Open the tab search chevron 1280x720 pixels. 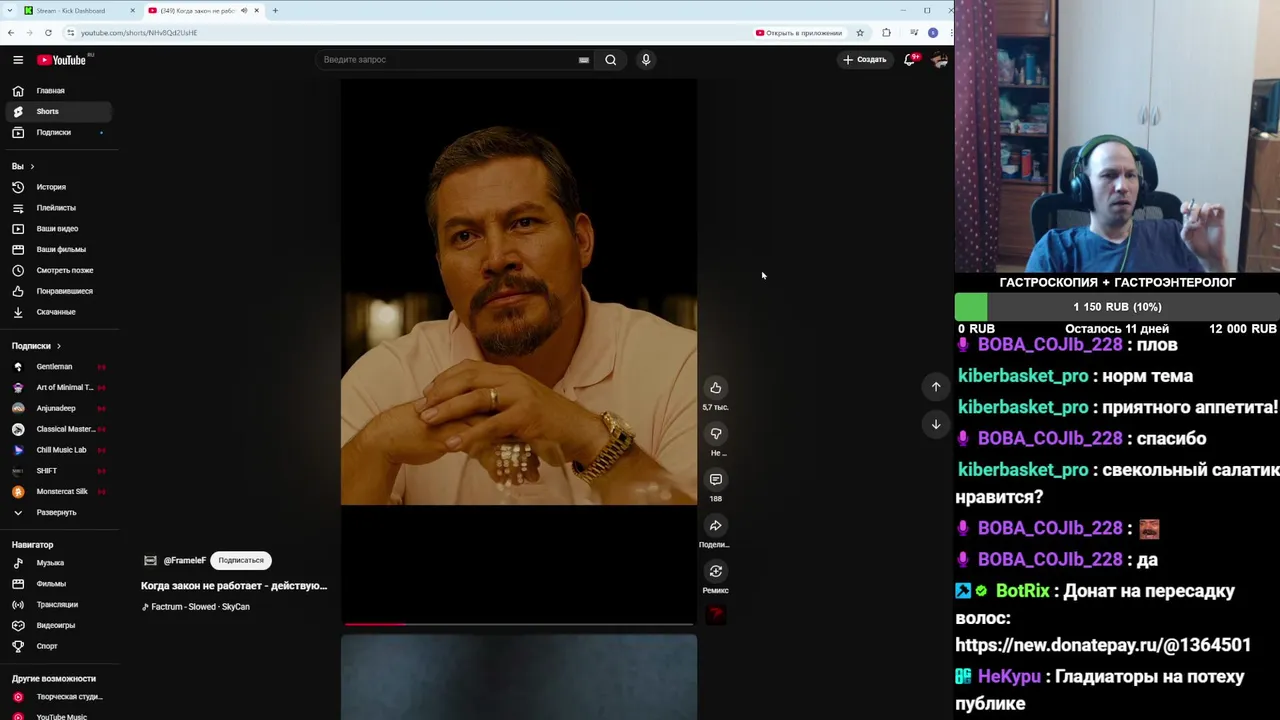(x=9, y=11)
